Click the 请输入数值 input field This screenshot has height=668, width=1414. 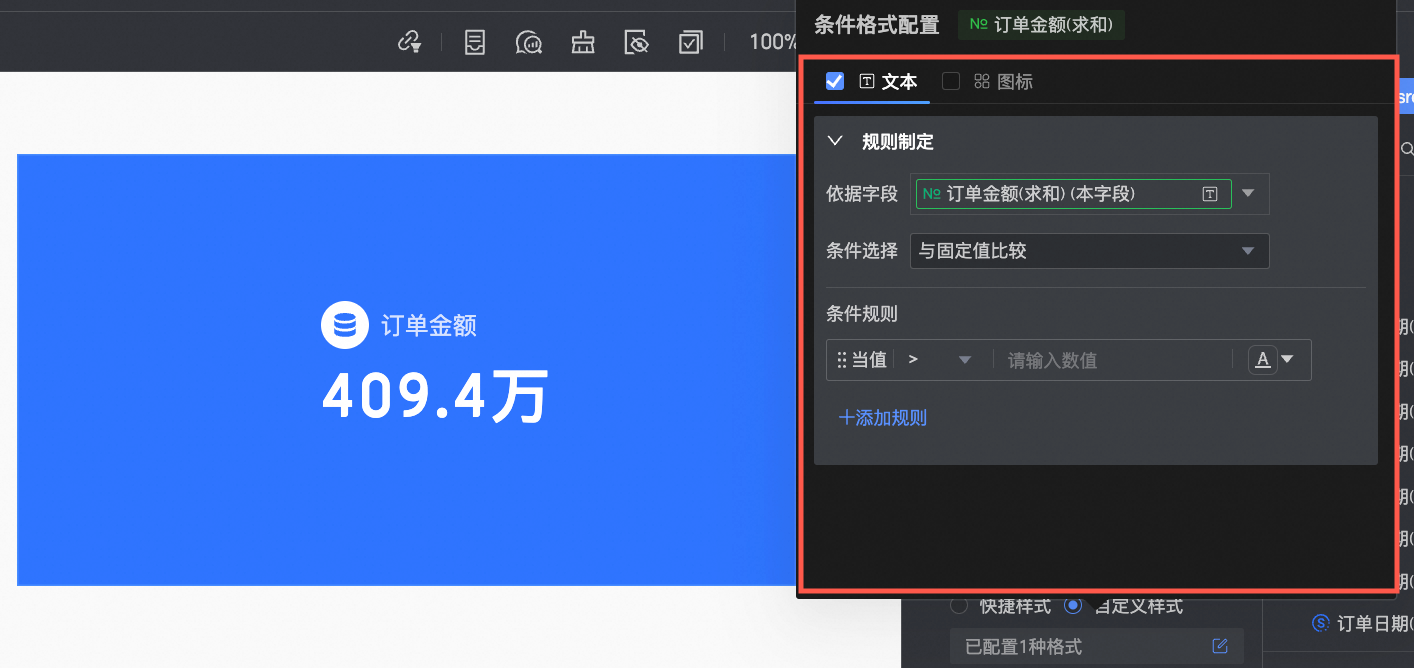[1112, 360]
